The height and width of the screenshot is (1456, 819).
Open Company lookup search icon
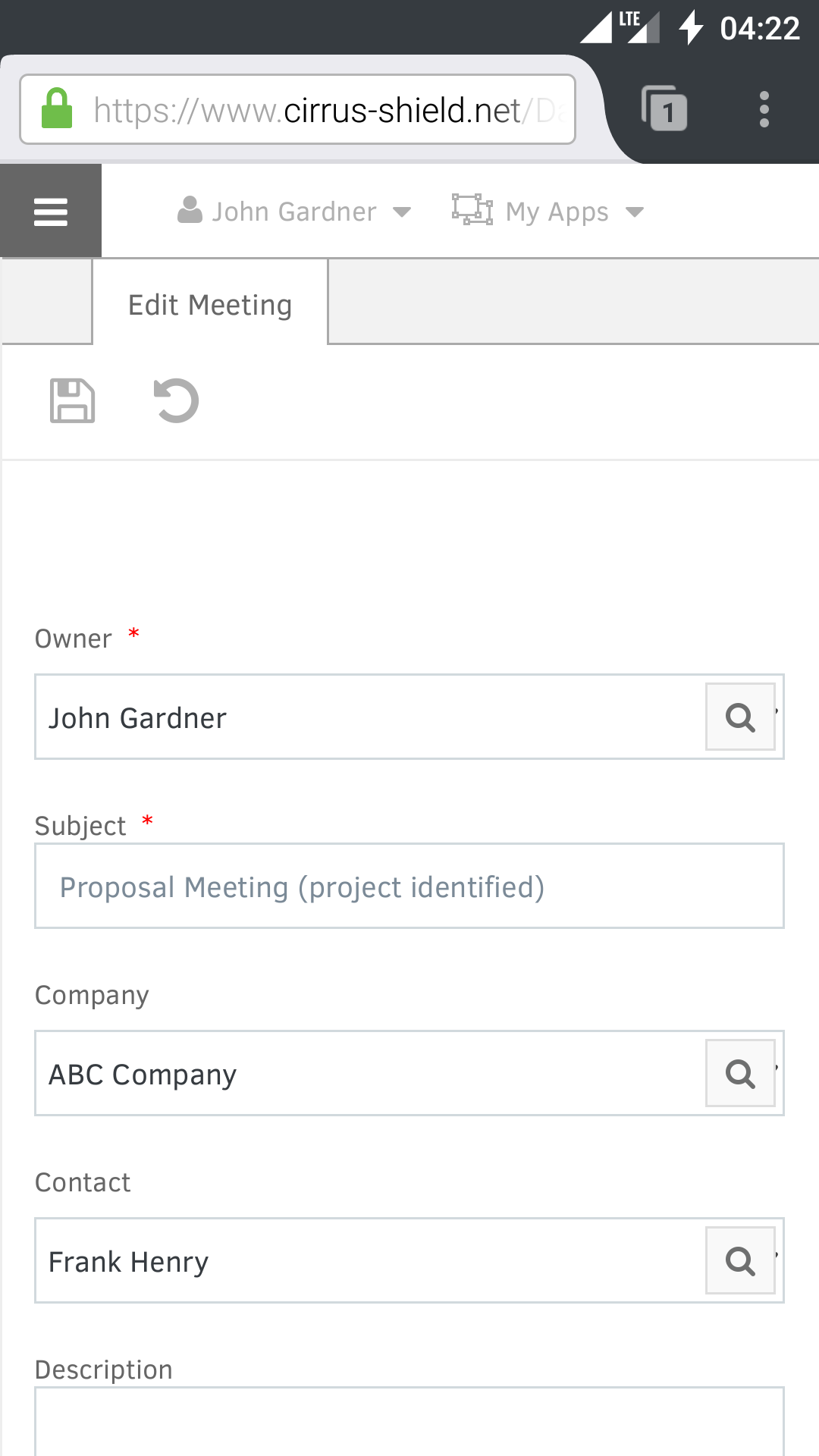pos(740,1073)
